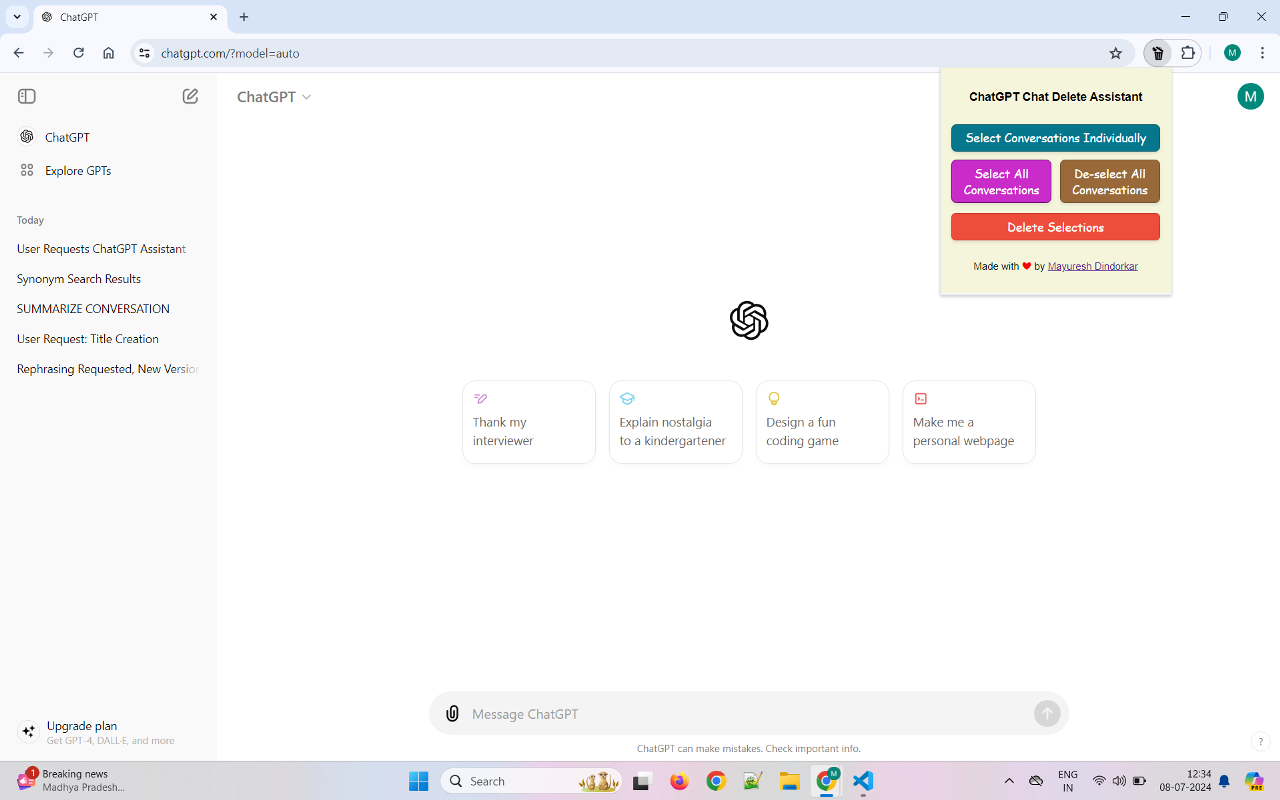Open the Mayuresh Dindorkar link

click(1093, 266)
